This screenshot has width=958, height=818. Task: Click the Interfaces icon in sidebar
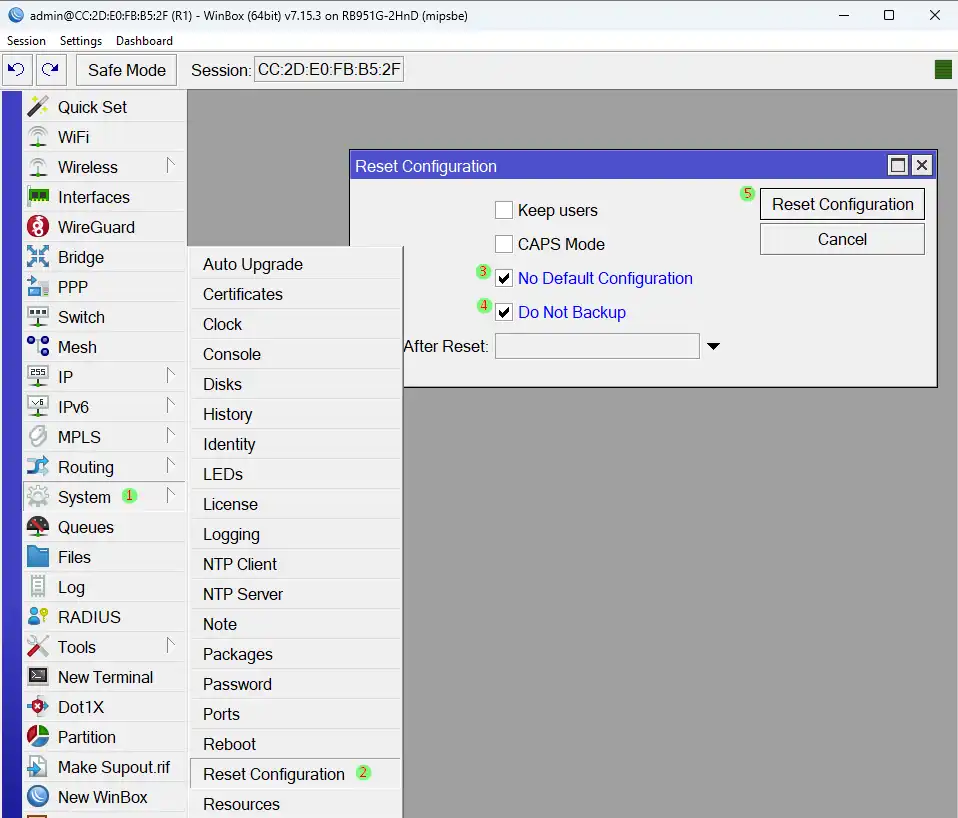(38, 197)
